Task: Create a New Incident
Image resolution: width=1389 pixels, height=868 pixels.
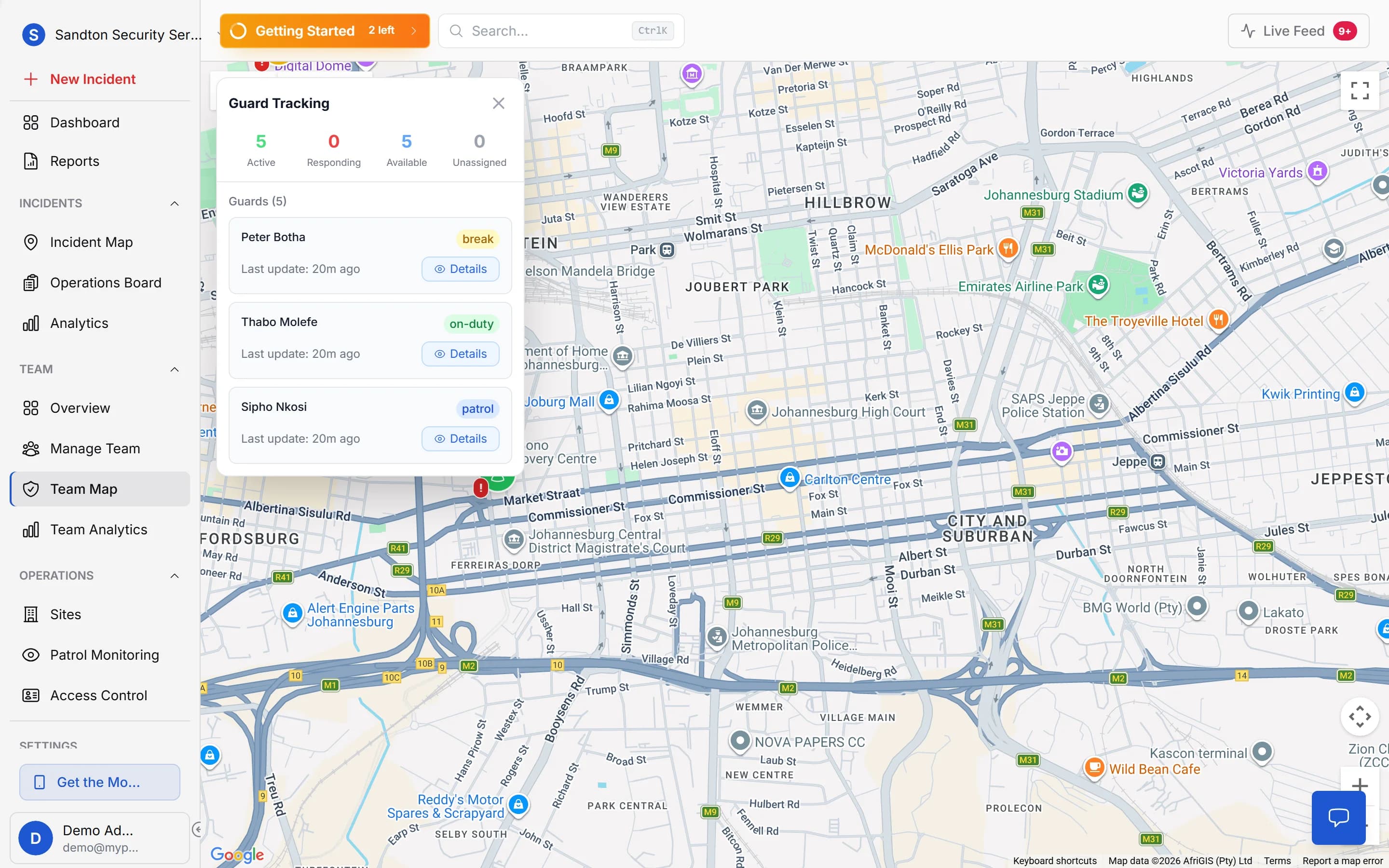Action: click(x=93, y=79)
